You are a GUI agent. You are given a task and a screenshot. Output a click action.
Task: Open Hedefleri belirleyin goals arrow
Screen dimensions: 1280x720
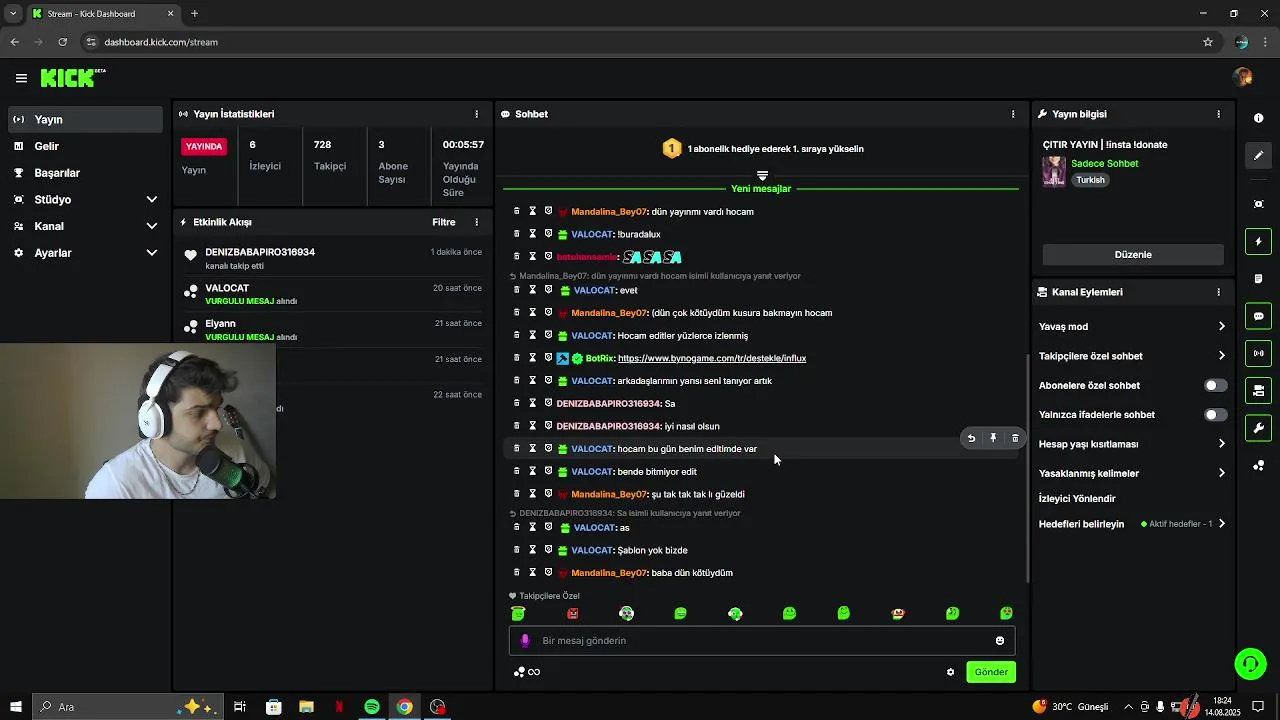click(1221, 524)
